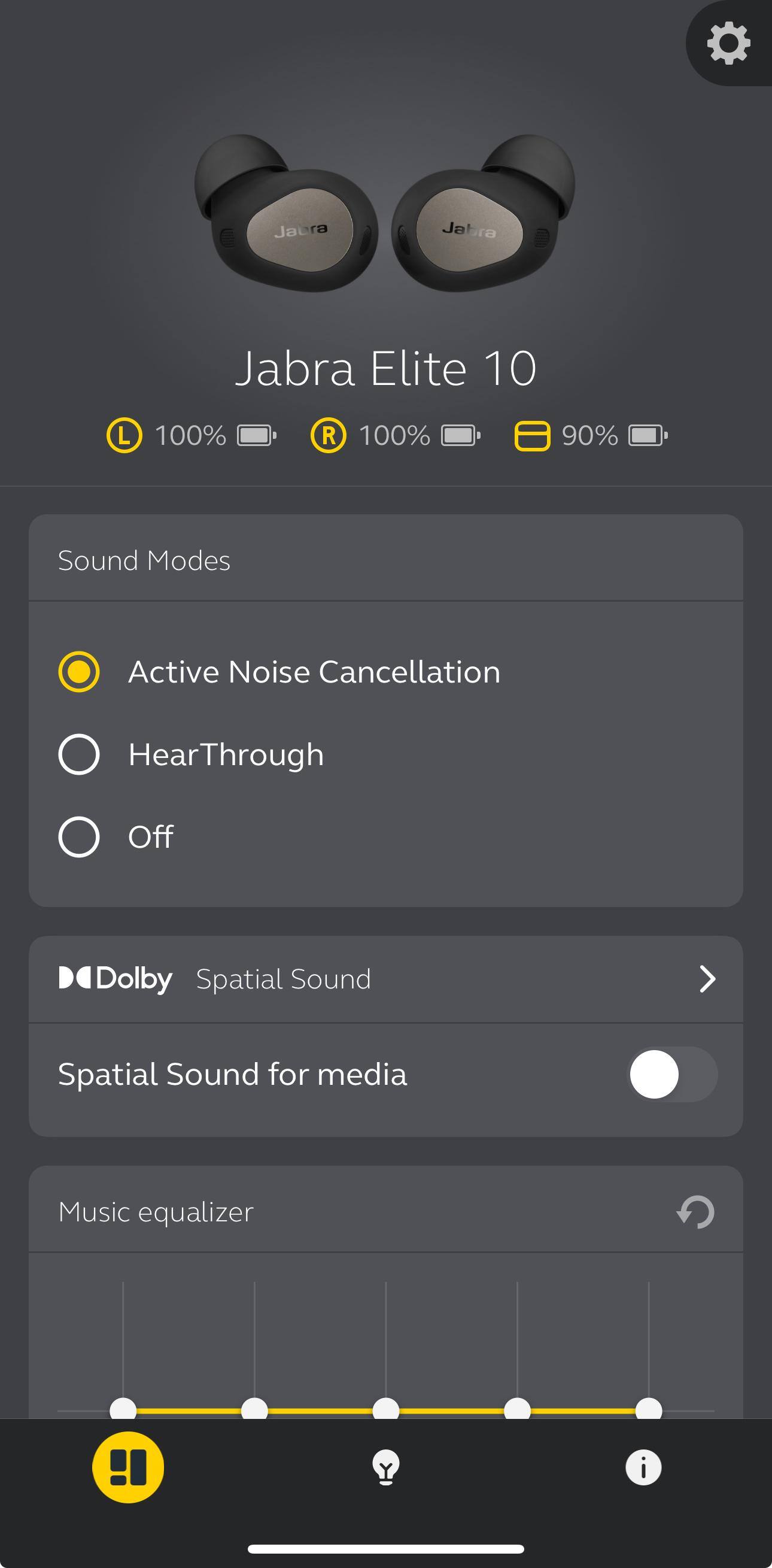Select HearThrough sound mode

[79, 754]
